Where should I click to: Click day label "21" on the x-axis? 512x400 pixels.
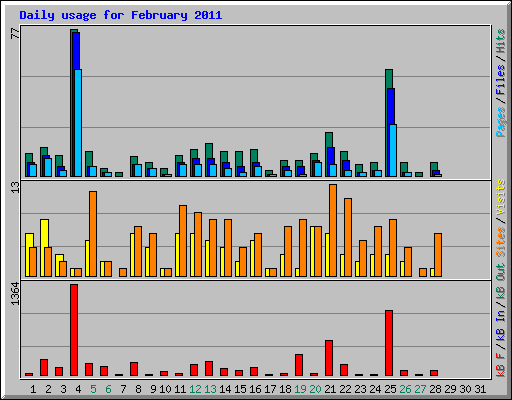[330, 389]
